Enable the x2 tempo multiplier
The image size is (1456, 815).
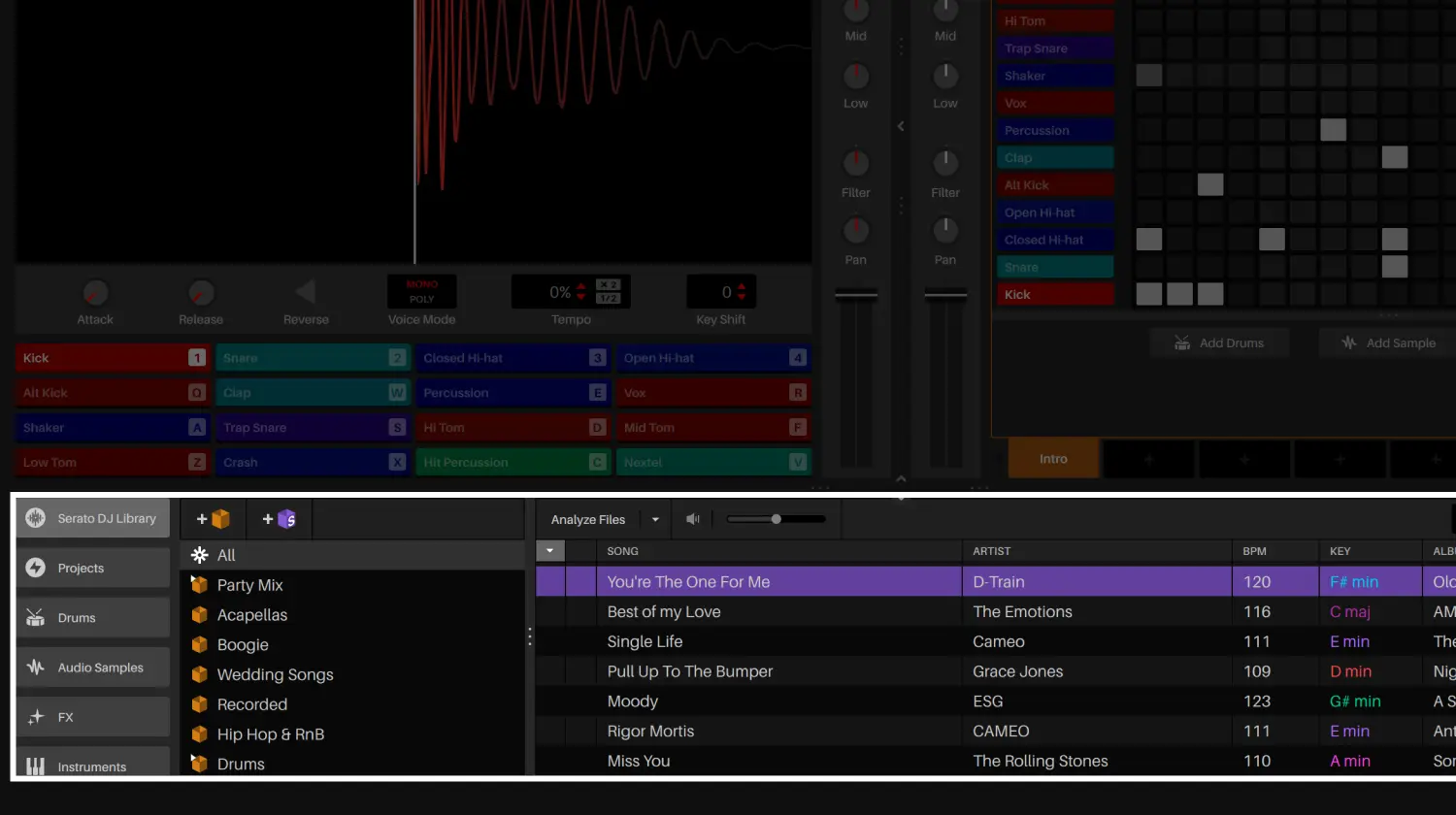coord(608,285)
